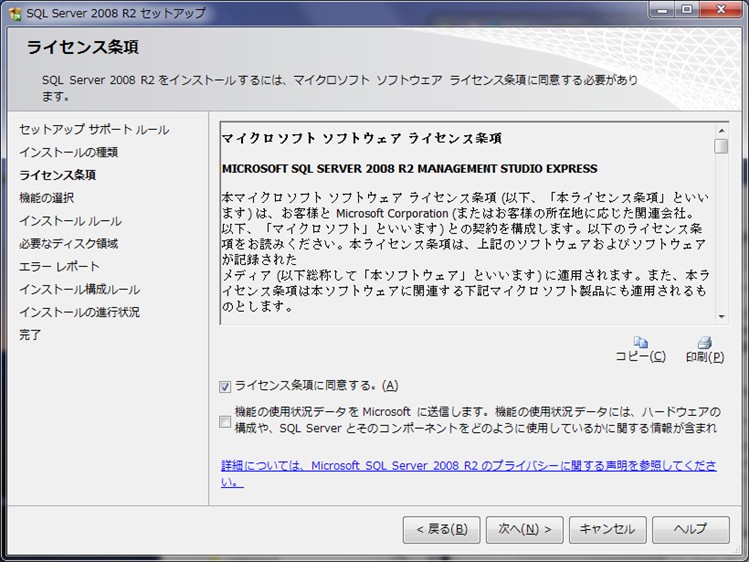Uncheck the license agreement checkbox (ライセンス条項に同意する)
The image size is (749, 562).
click(226, 386)
